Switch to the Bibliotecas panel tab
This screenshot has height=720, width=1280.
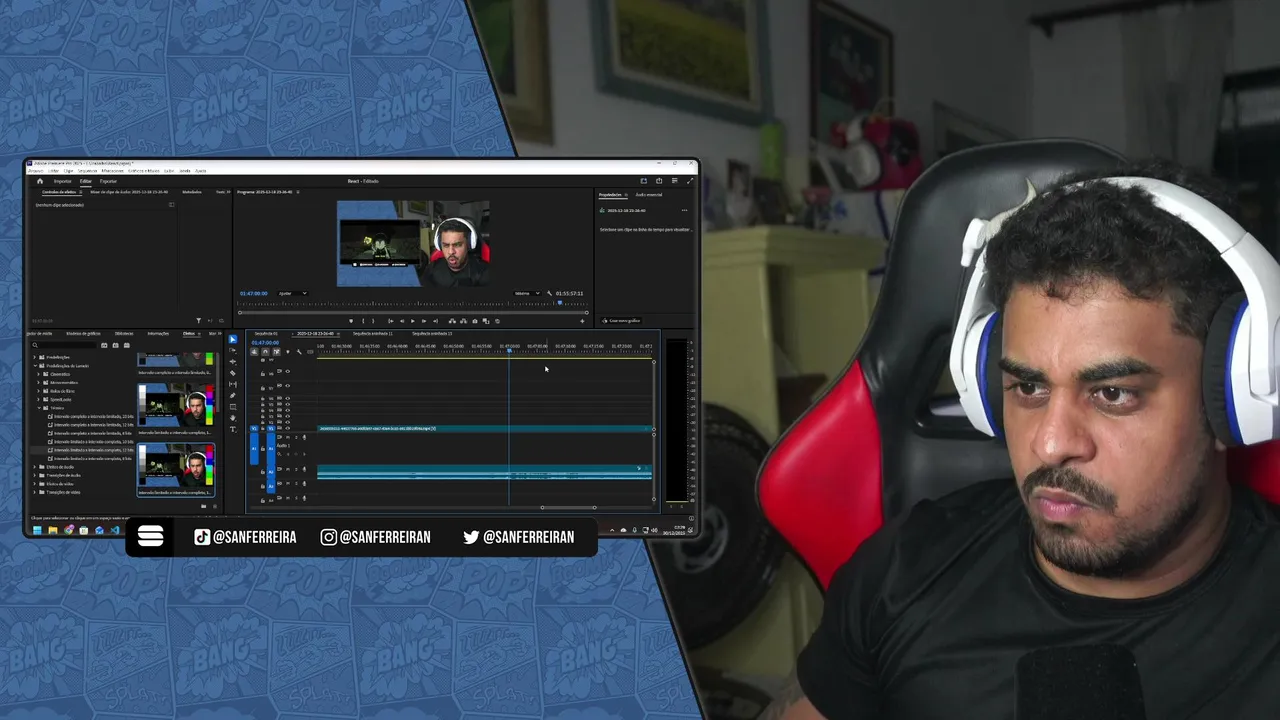[124, 333]
